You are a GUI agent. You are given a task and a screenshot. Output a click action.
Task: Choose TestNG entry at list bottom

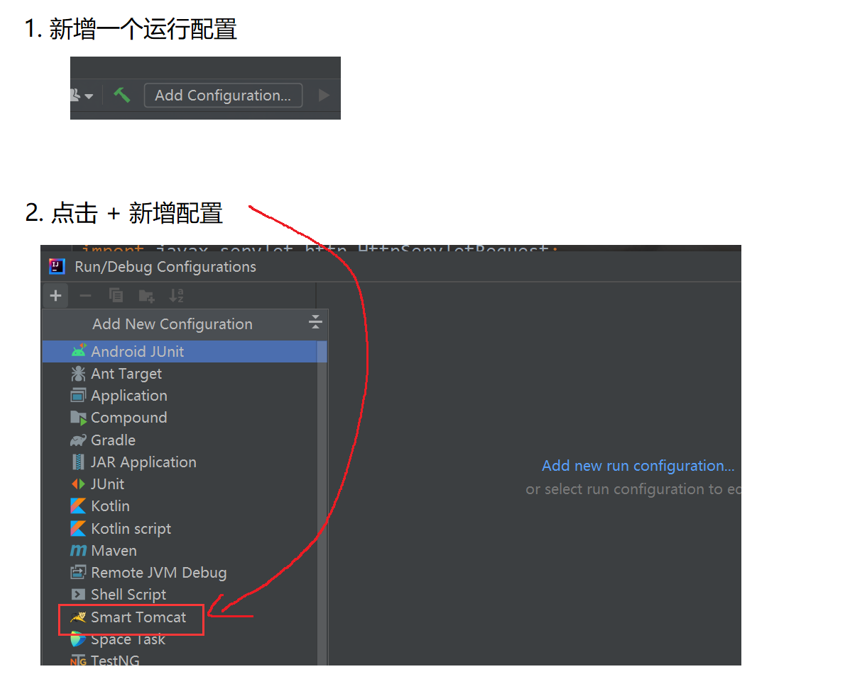[180, 659]
